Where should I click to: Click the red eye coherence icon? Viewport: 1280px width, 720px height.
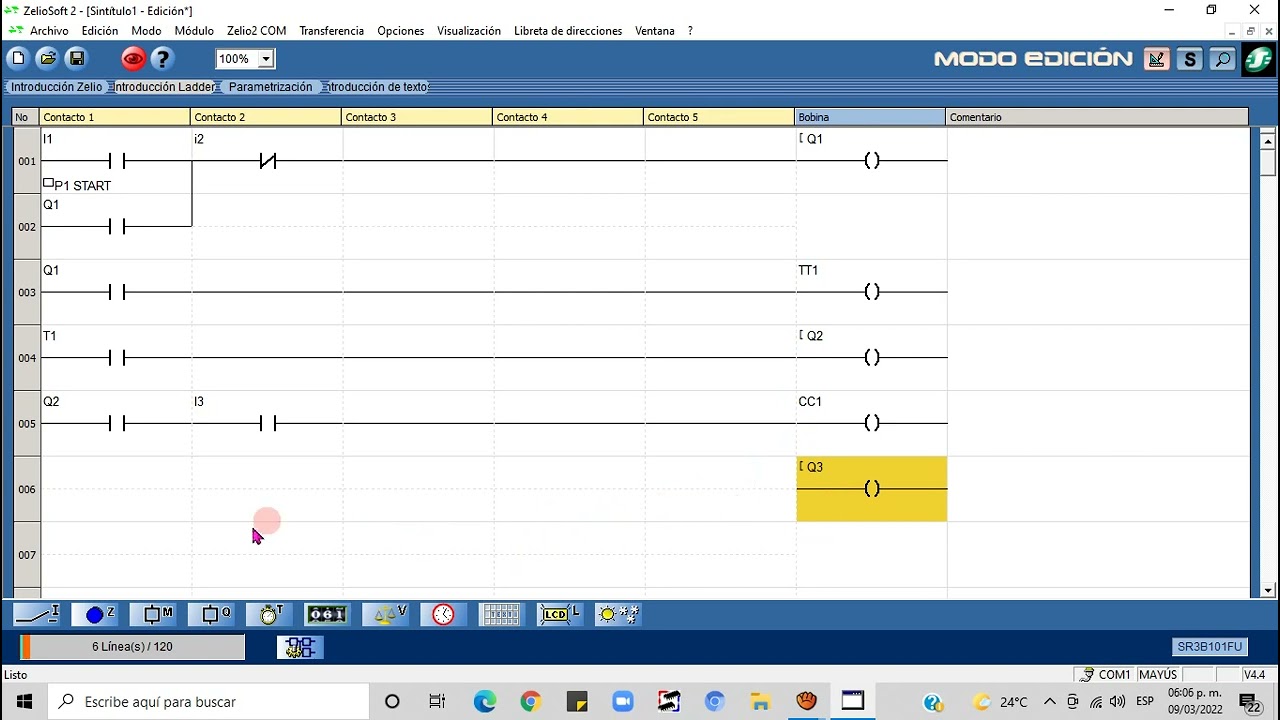[133, 59]
